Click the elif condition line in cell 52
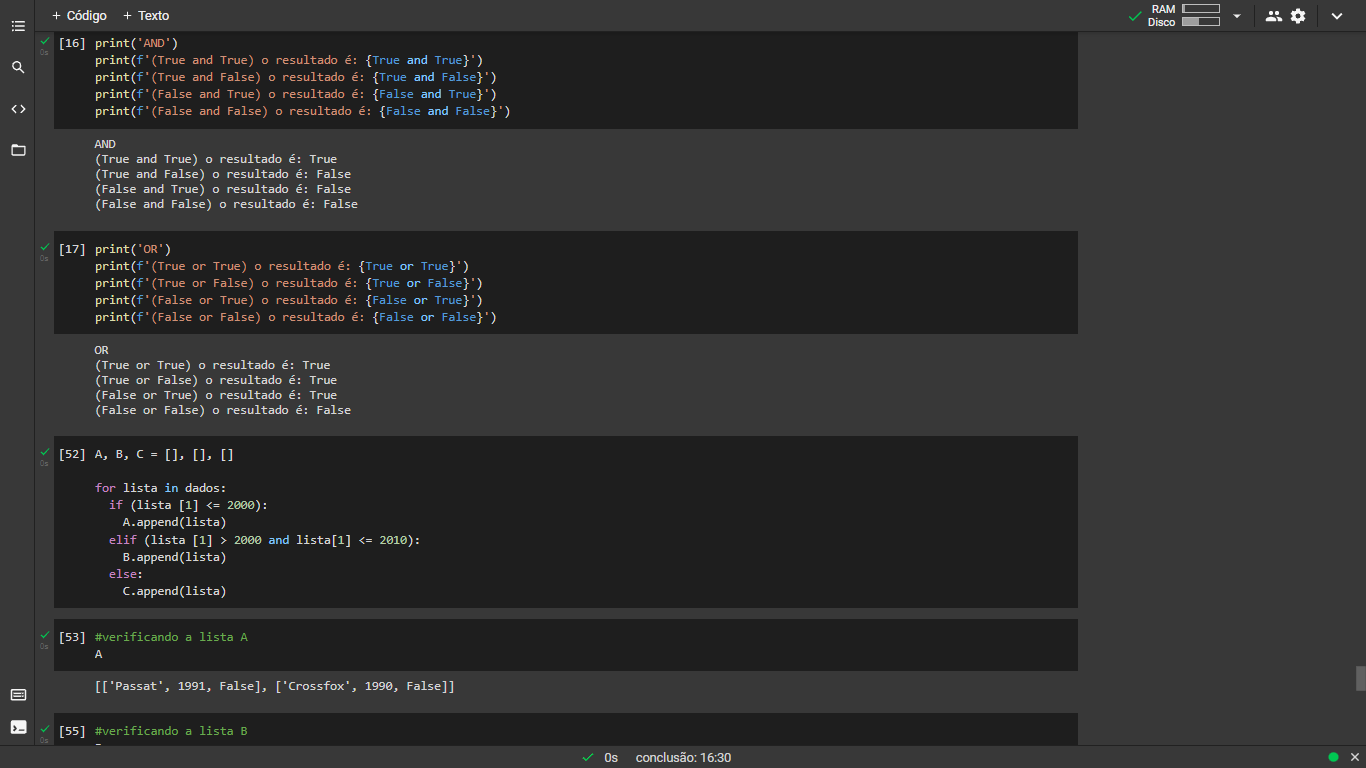 point(265,540)
